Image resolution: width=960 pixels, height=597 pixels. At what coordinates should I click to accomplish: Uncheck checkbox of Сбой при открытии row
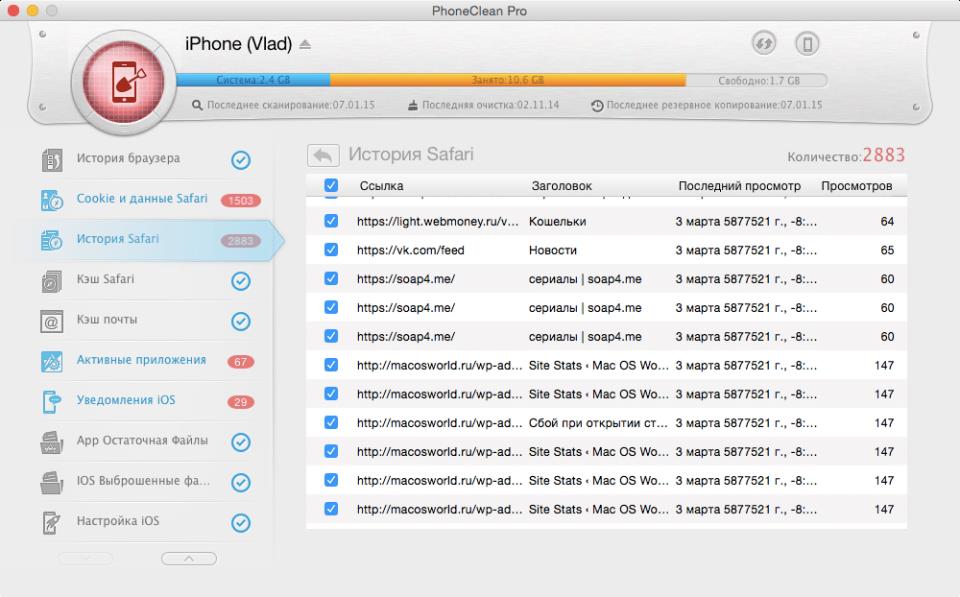(x=331, y=422)
